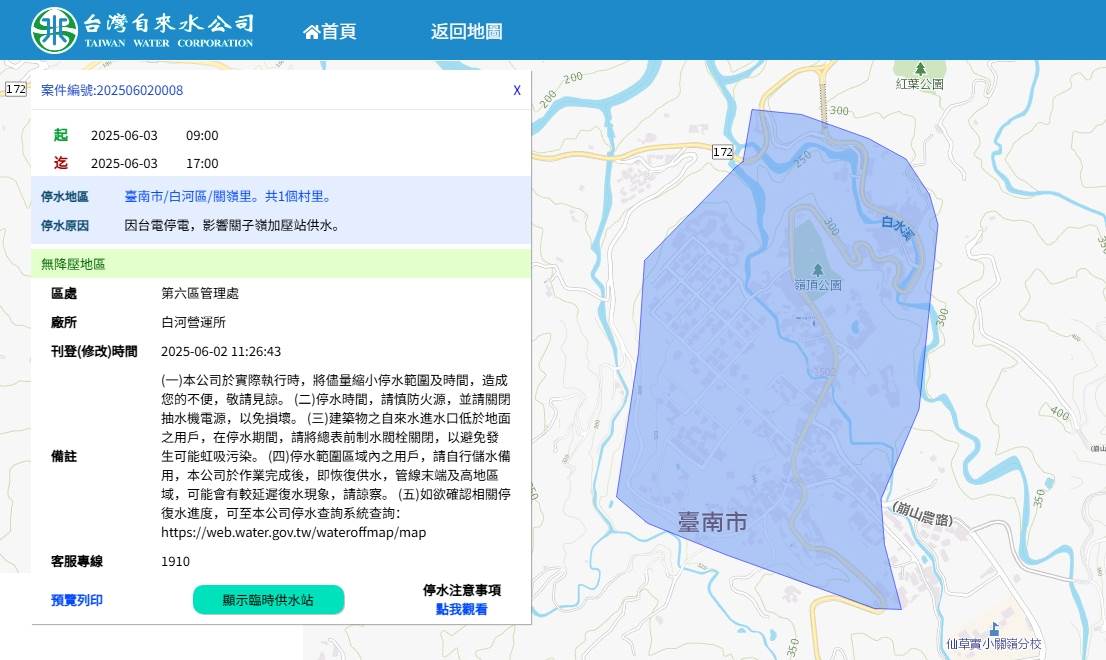Viewport: 1106px width, 660px height.
Task: Go to 返回地圖 in the top navigation
Action: pyautogui.click(x=466, y=32)
